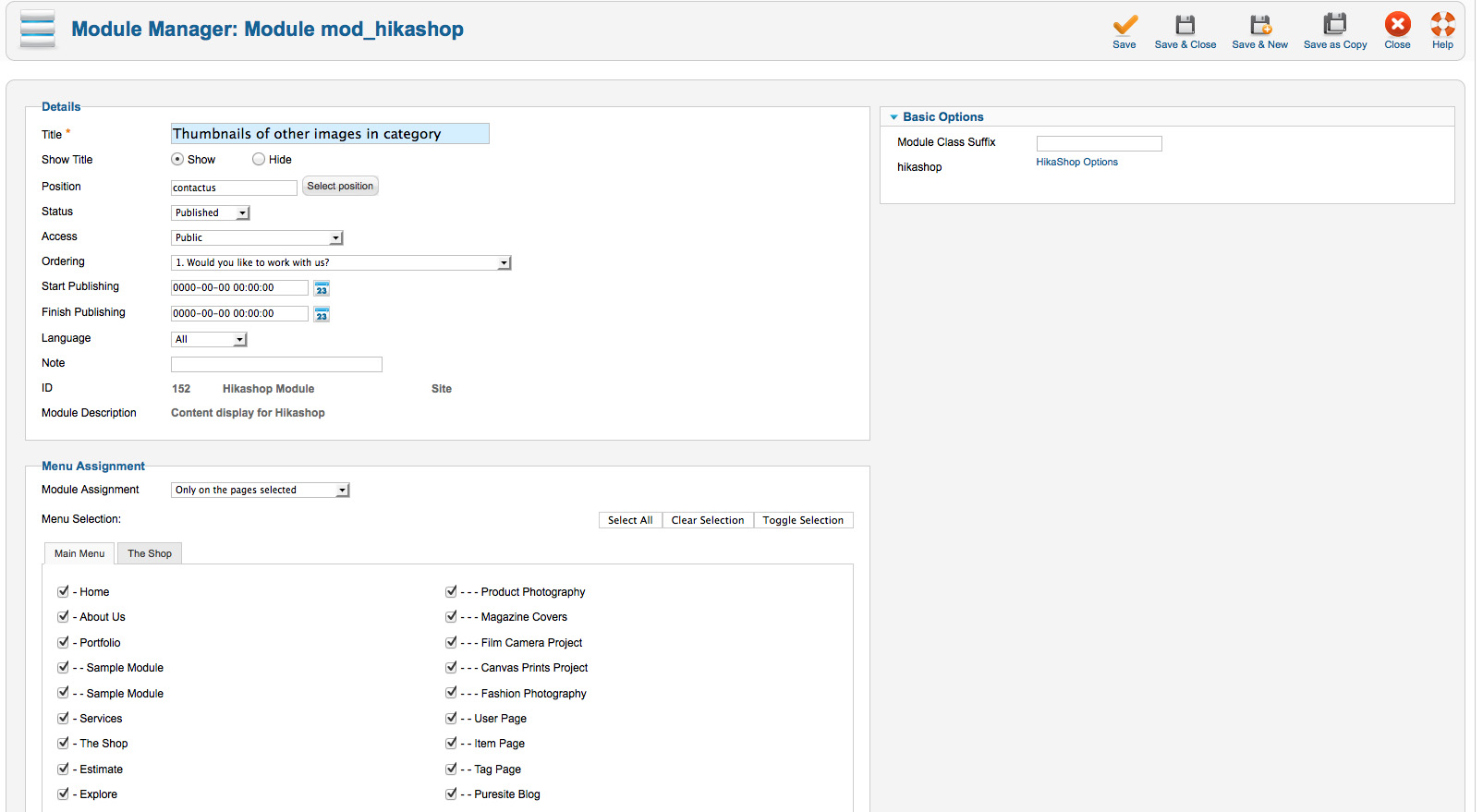Image resolution: width=1483 pixels, height=812 pixels.
Task: Click the Finish Publishing date field
Action: click(239, 314)
